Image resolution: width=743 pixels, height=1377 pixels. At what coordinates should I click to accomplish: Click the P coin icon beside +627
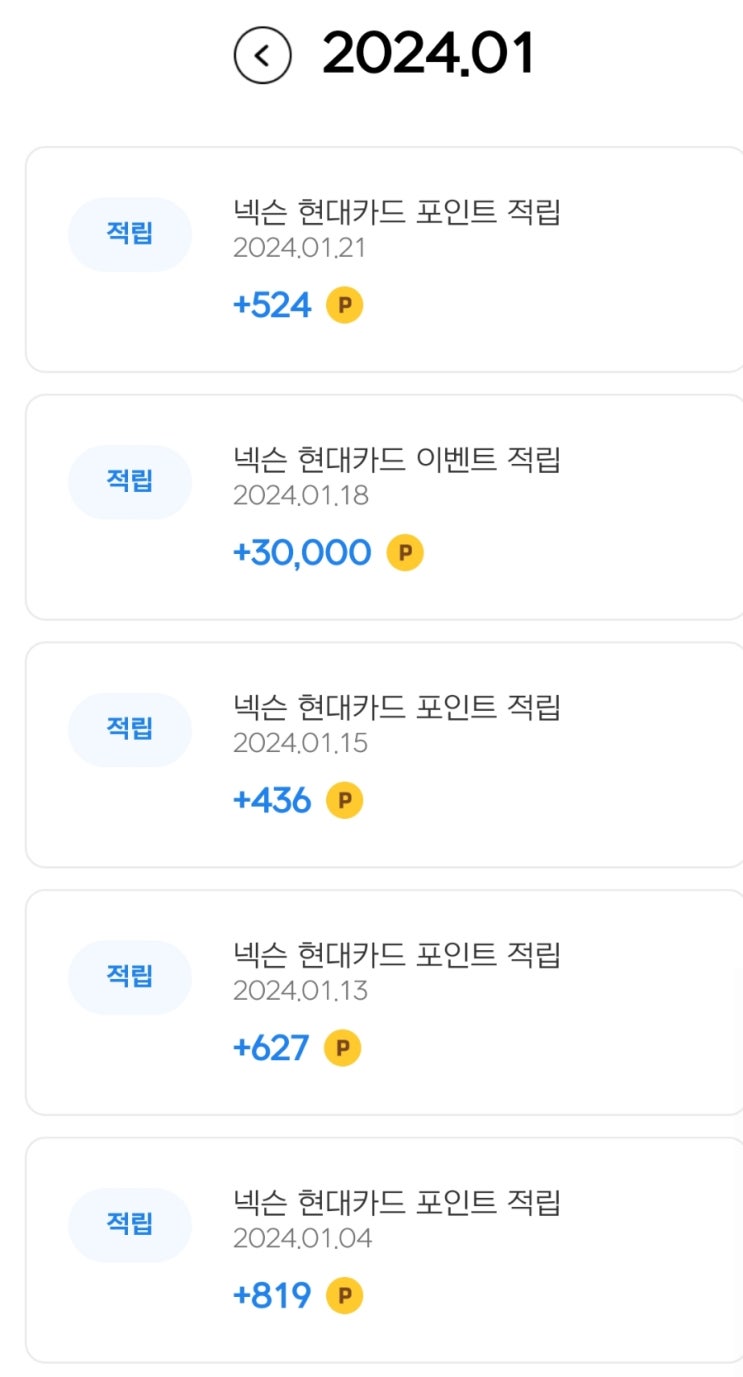point(343,1048)
